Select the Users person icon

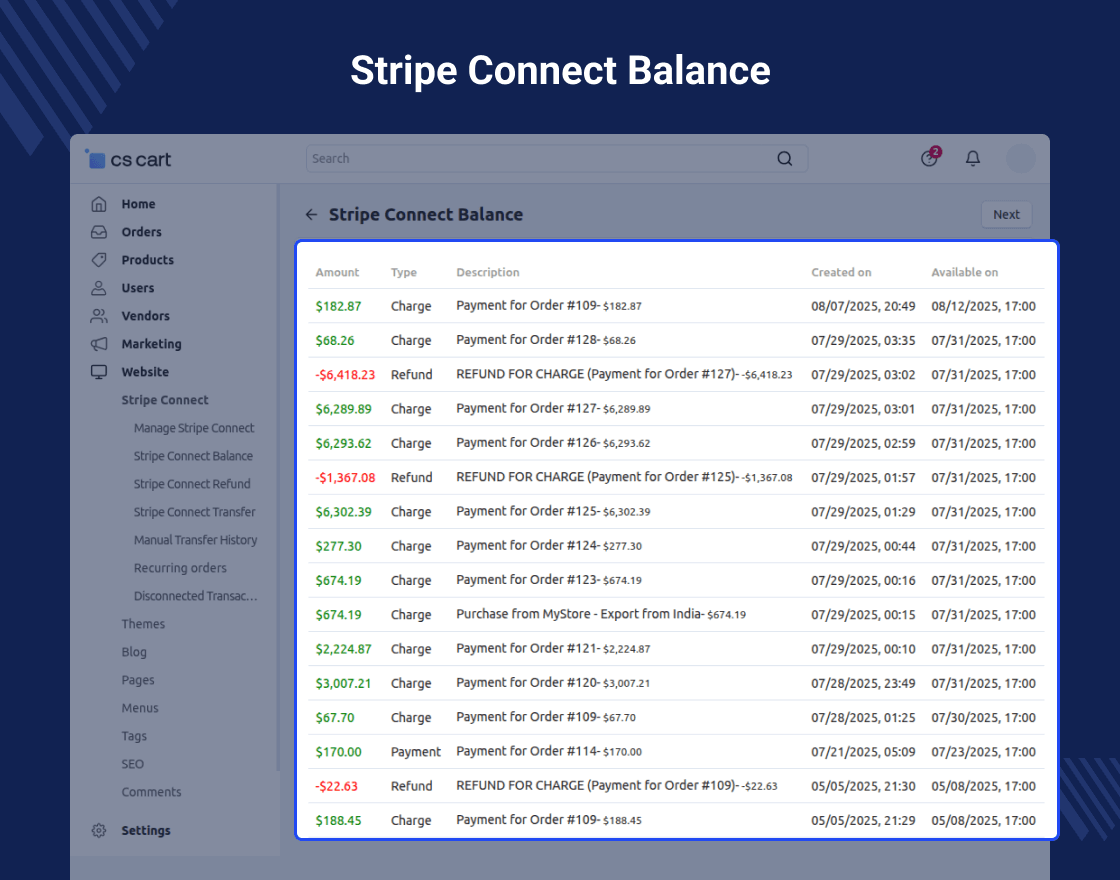[98, 288]
